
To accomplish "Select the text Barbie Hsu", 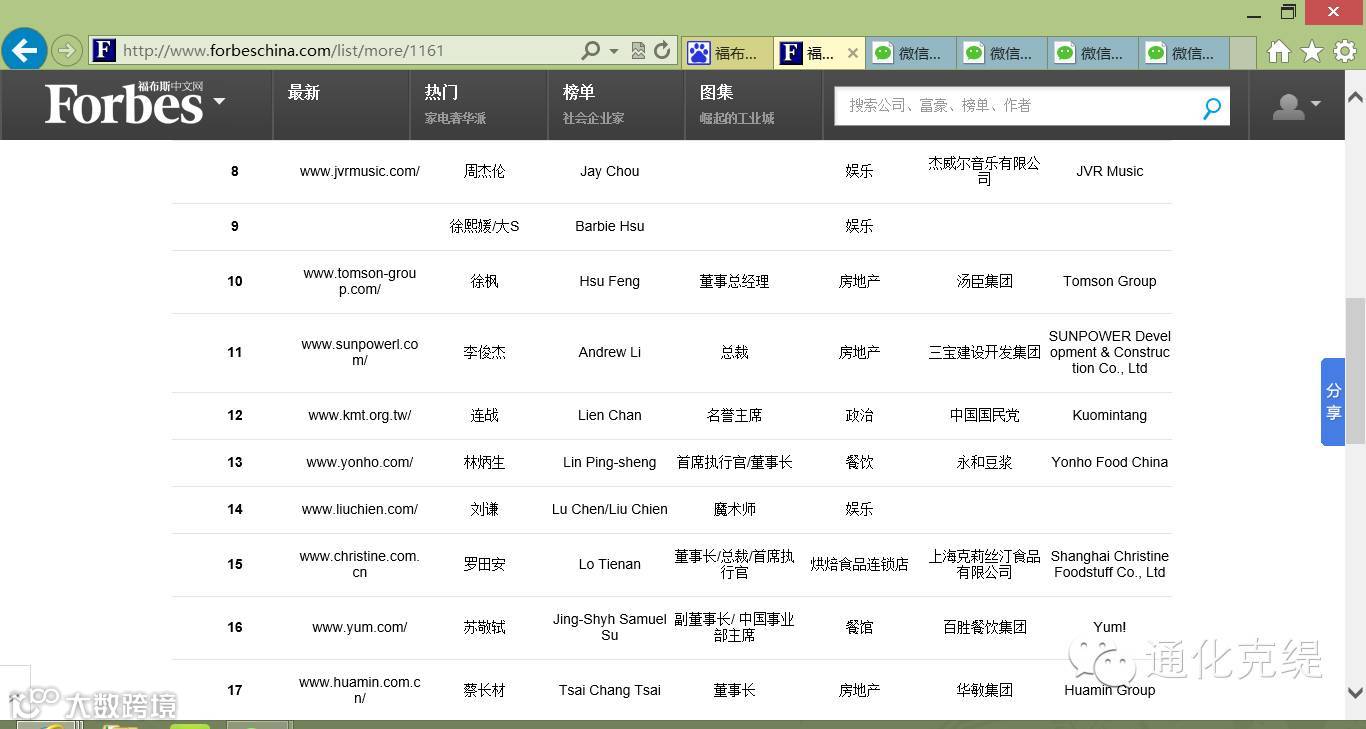I will click(x=610, y=226).
